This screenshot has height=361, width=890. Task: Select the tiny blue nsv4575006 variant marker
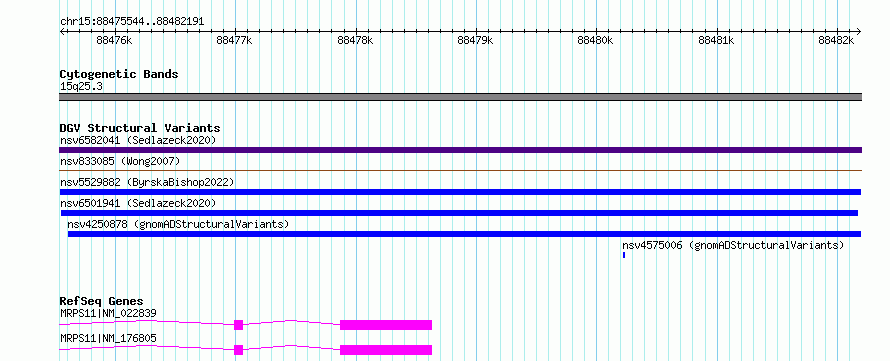pos(624,255)
